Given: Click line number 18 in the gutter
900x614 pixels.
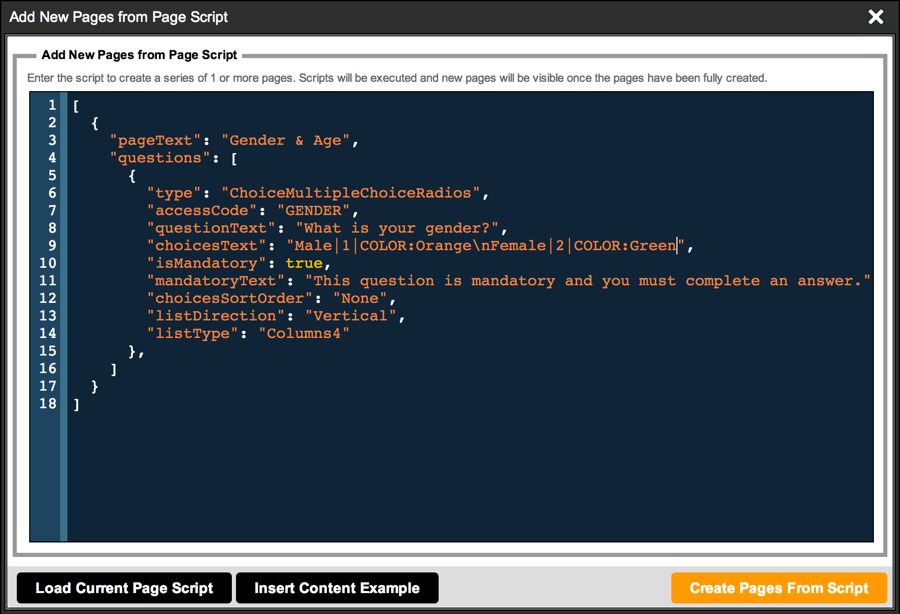Looking at the screenshot, I should 47,403.
